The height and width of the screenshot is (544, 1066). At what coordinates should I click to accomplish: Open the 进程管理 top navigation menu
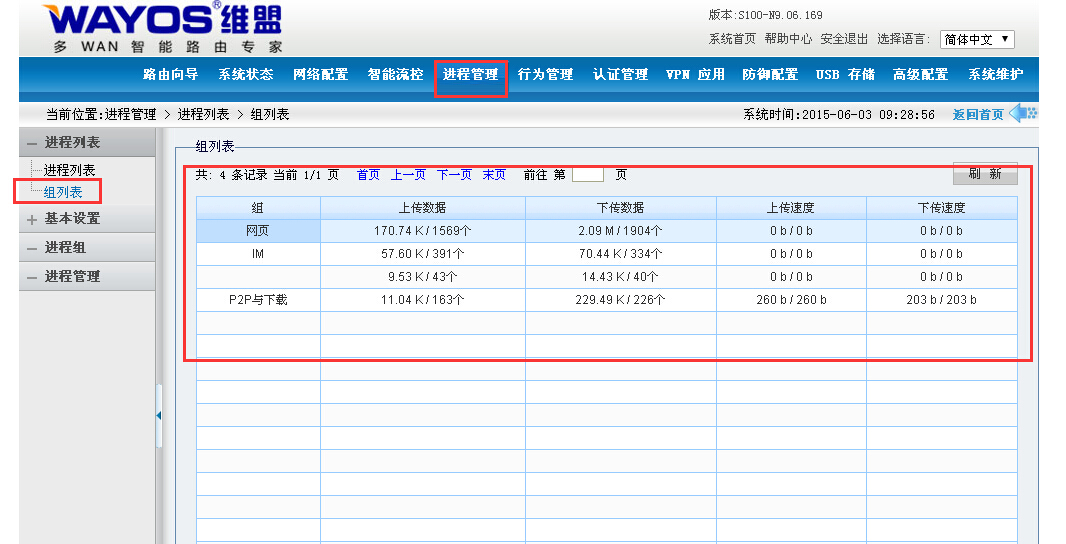point(470,75)
